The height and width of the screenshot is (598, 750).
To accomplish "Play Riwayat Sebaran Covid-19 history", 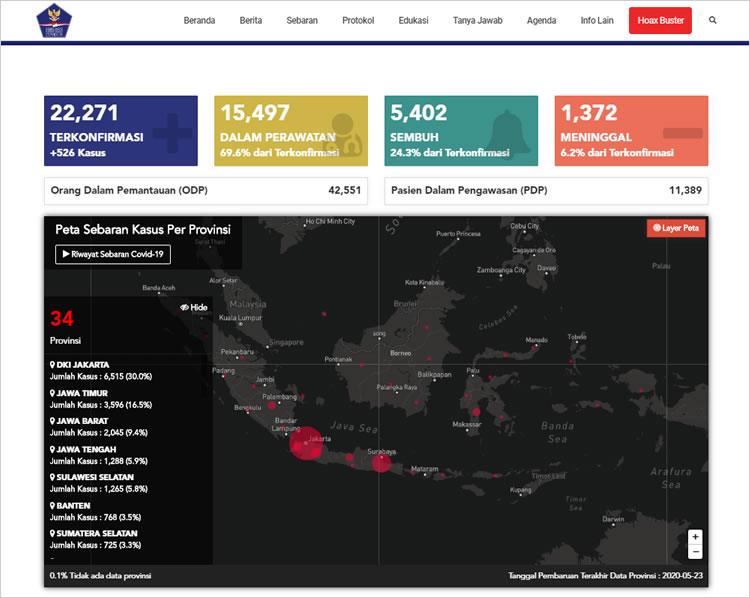I will [x=113, y=255].
